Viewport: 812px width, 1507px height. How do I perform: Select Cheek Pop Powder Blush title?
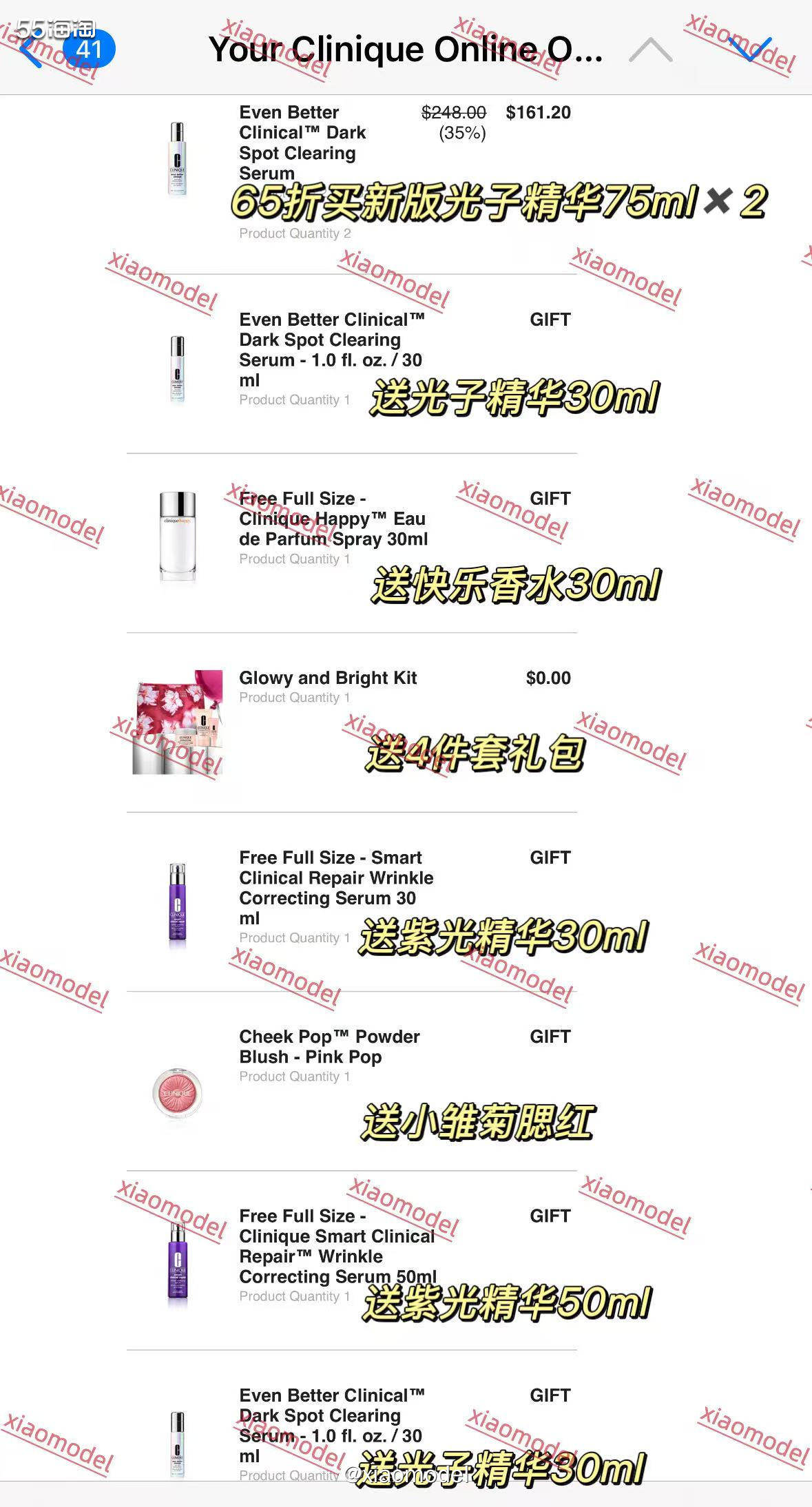click(x=329, y=1046)
